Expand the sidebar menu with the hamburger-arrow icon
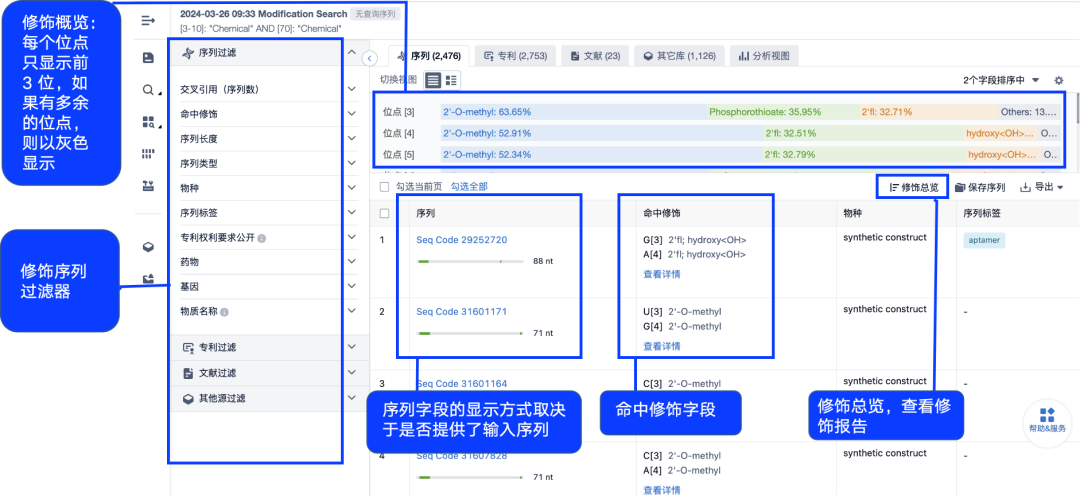Screen dimensions: 1080x496 pos(149,21)
